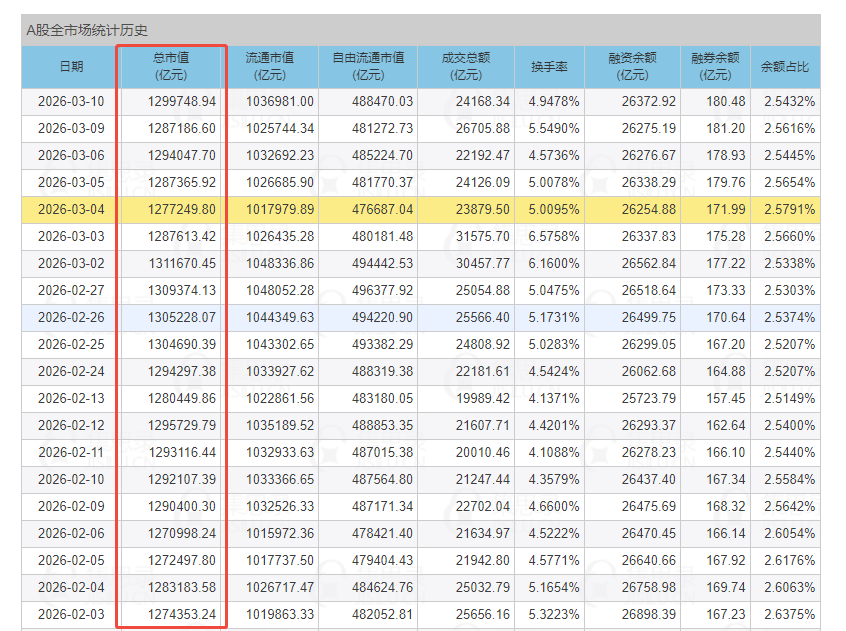Screen dimensions: 846x631
Task: Select the A股全市场统计历史 title text
Action: click(87, 30)
